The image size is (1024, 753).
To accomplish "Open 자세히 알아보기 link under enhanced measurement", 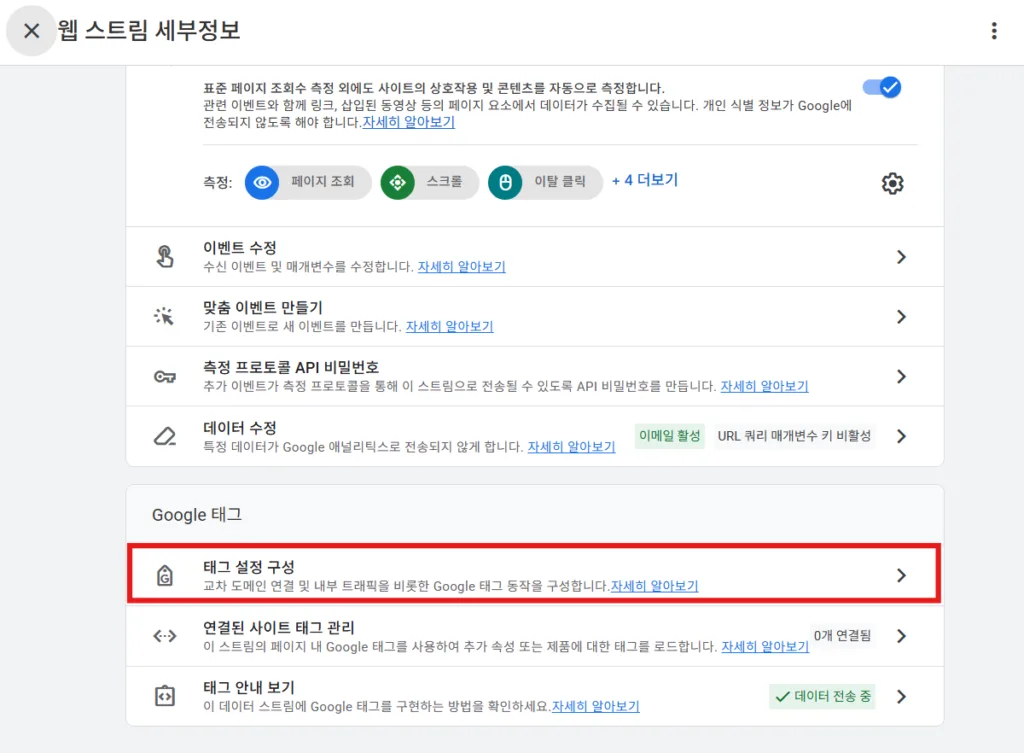I will coord(408,122).
